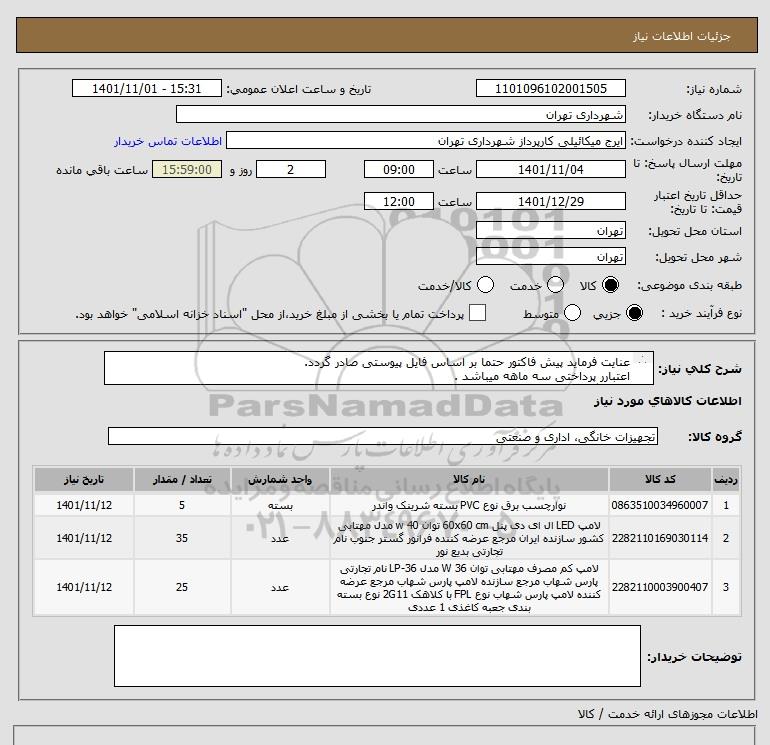
Task: Click quantity 5 in row 1
Action: (x=182, y=505)
